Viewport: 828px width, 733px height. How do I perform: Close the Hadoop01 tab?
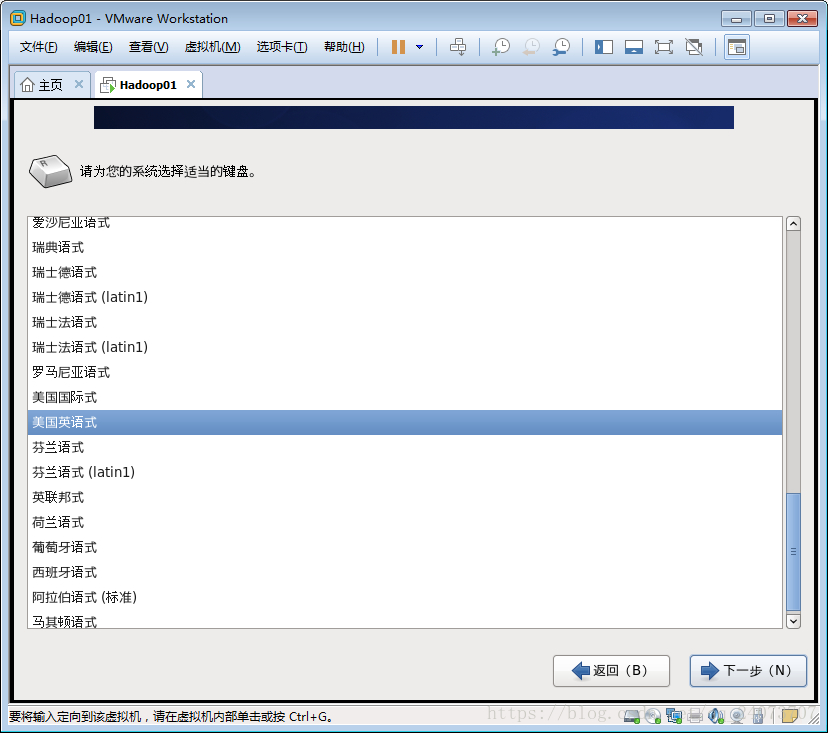click(191, 84)
